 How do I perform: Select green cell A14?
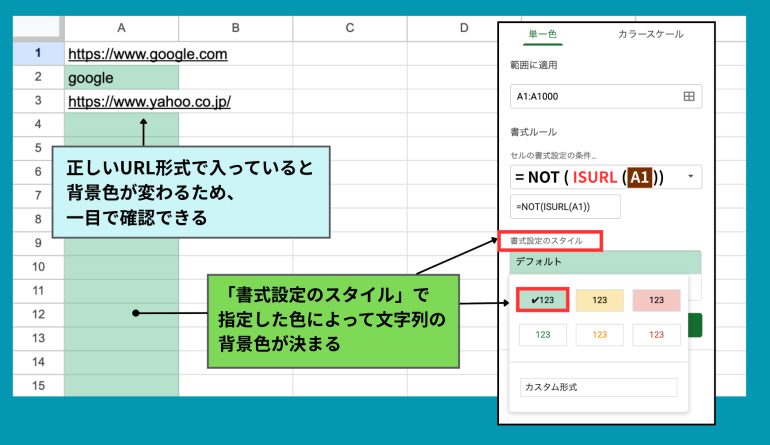coord(121,362)
